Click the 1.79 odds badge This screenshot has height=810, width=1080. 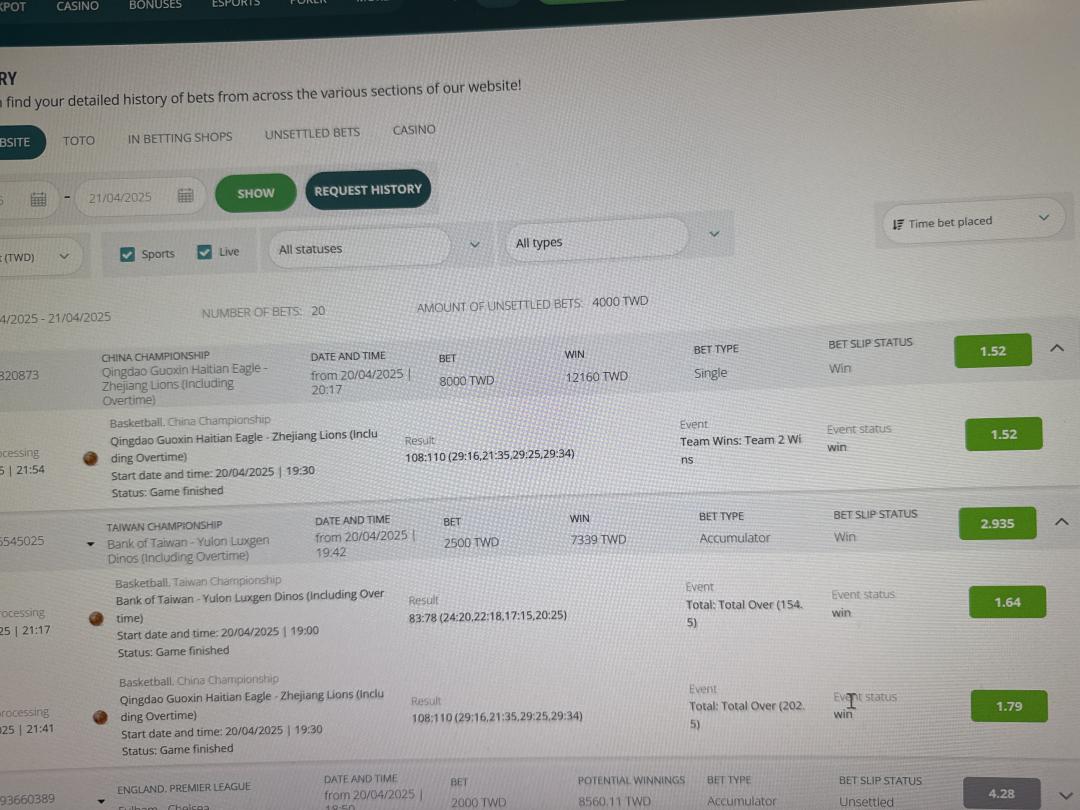click(x=1009, y=707)
